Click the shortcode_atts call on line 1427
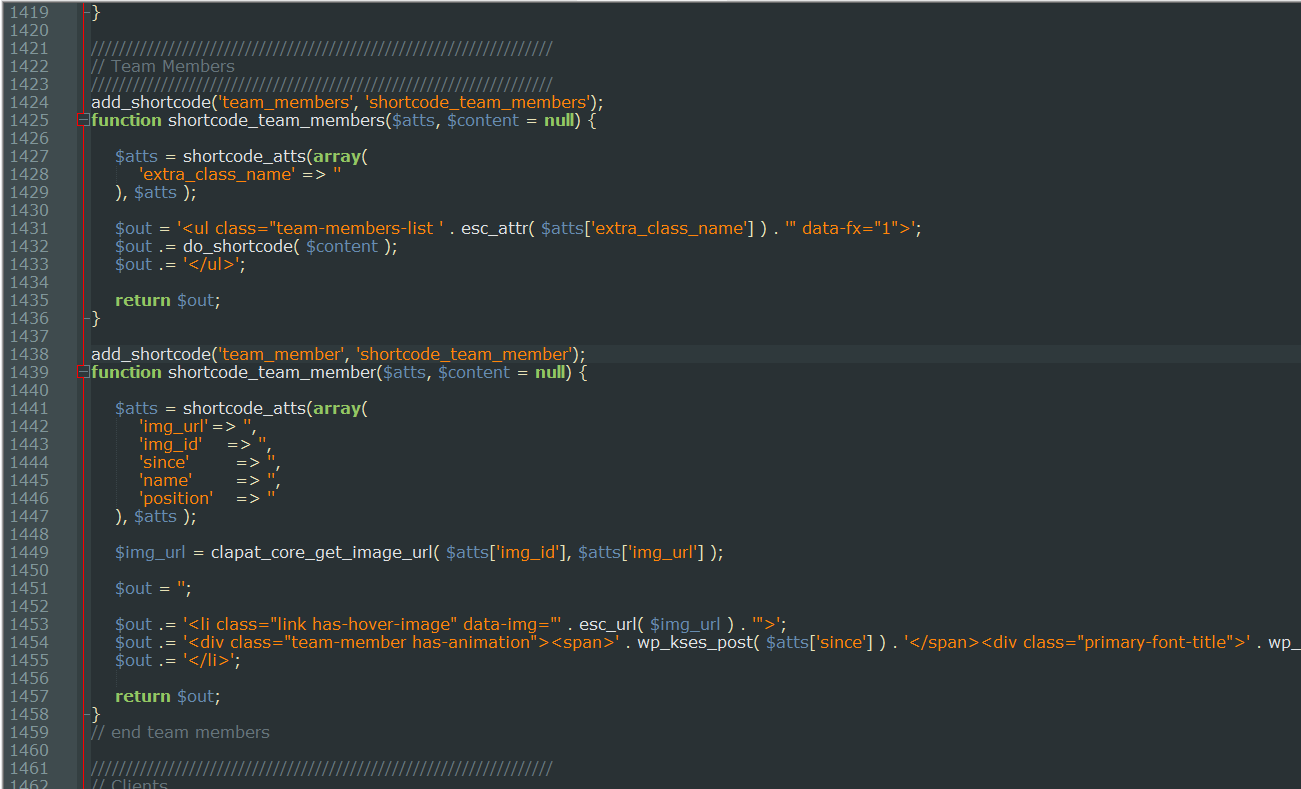The image size is (1301, 789). (x=245, y=156)
